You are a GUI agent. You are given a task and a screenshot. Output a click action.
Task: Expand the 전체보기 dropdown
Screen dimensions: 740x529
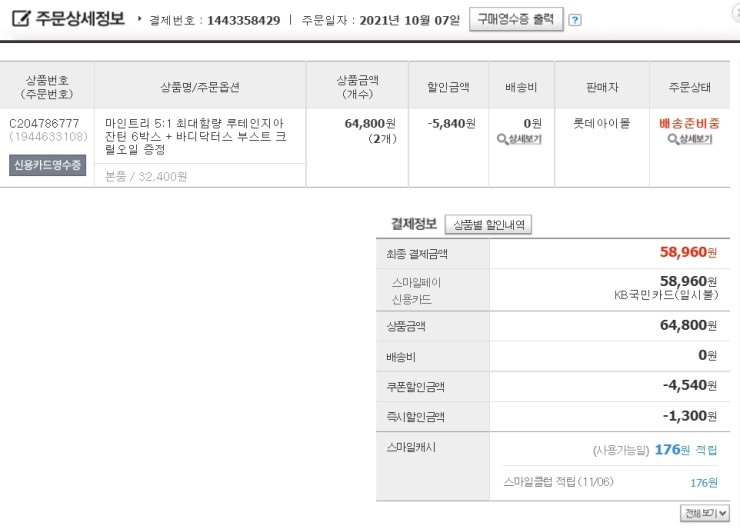coord(705,513)
